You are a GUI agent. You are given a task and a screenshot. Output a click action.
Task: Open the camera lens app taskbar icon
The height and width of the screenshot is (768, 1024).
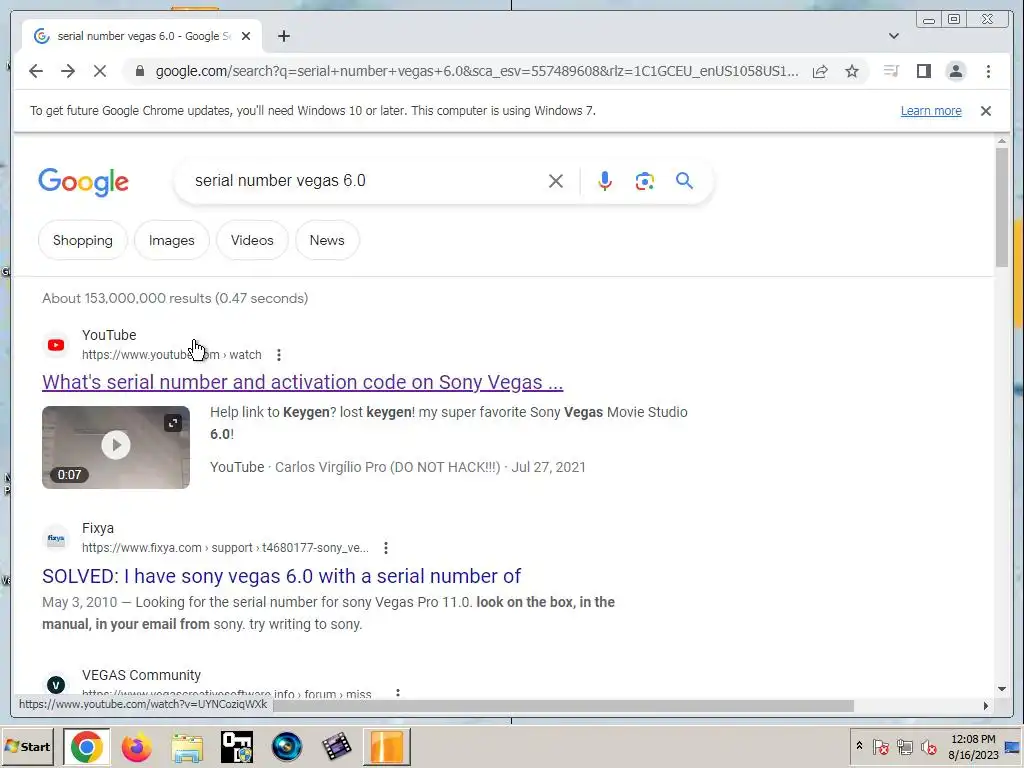pyautogui.click(x=287, y=747)
